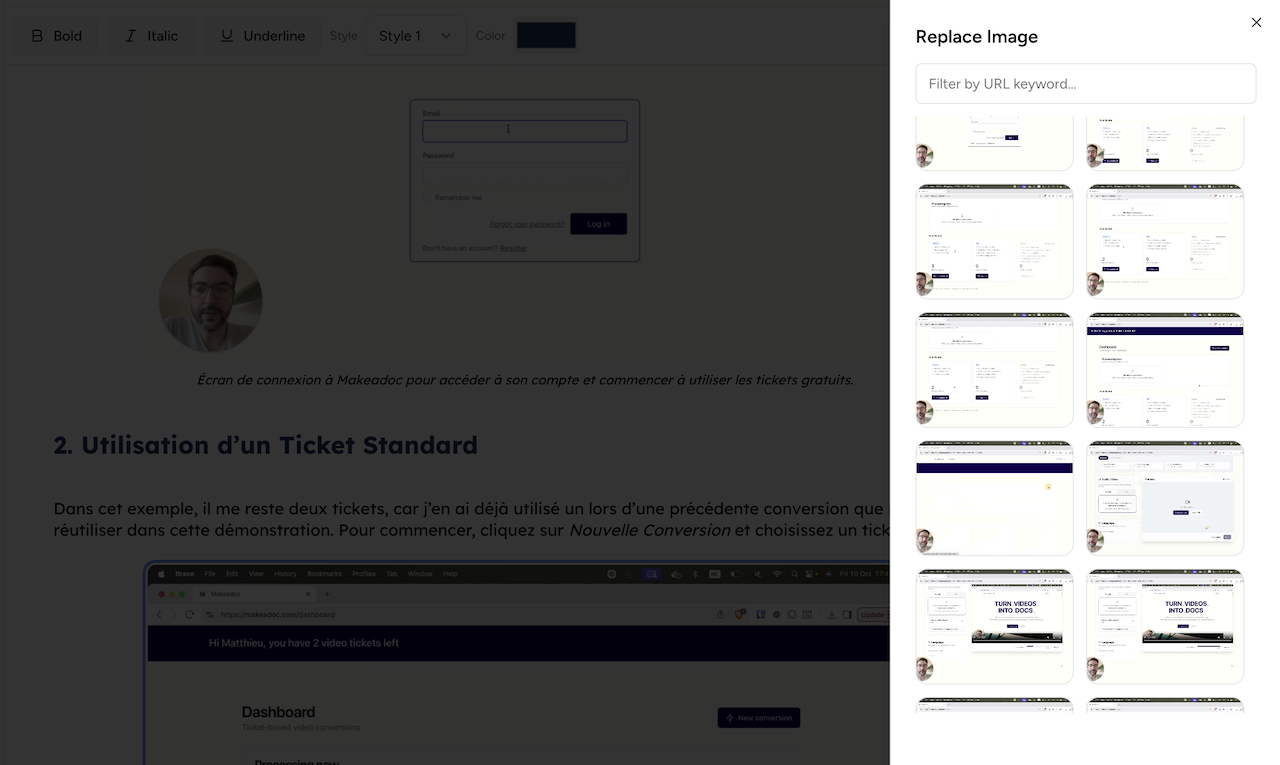Click the italic caption "Écran de connexion à Makeadoc"

[524, 380]
